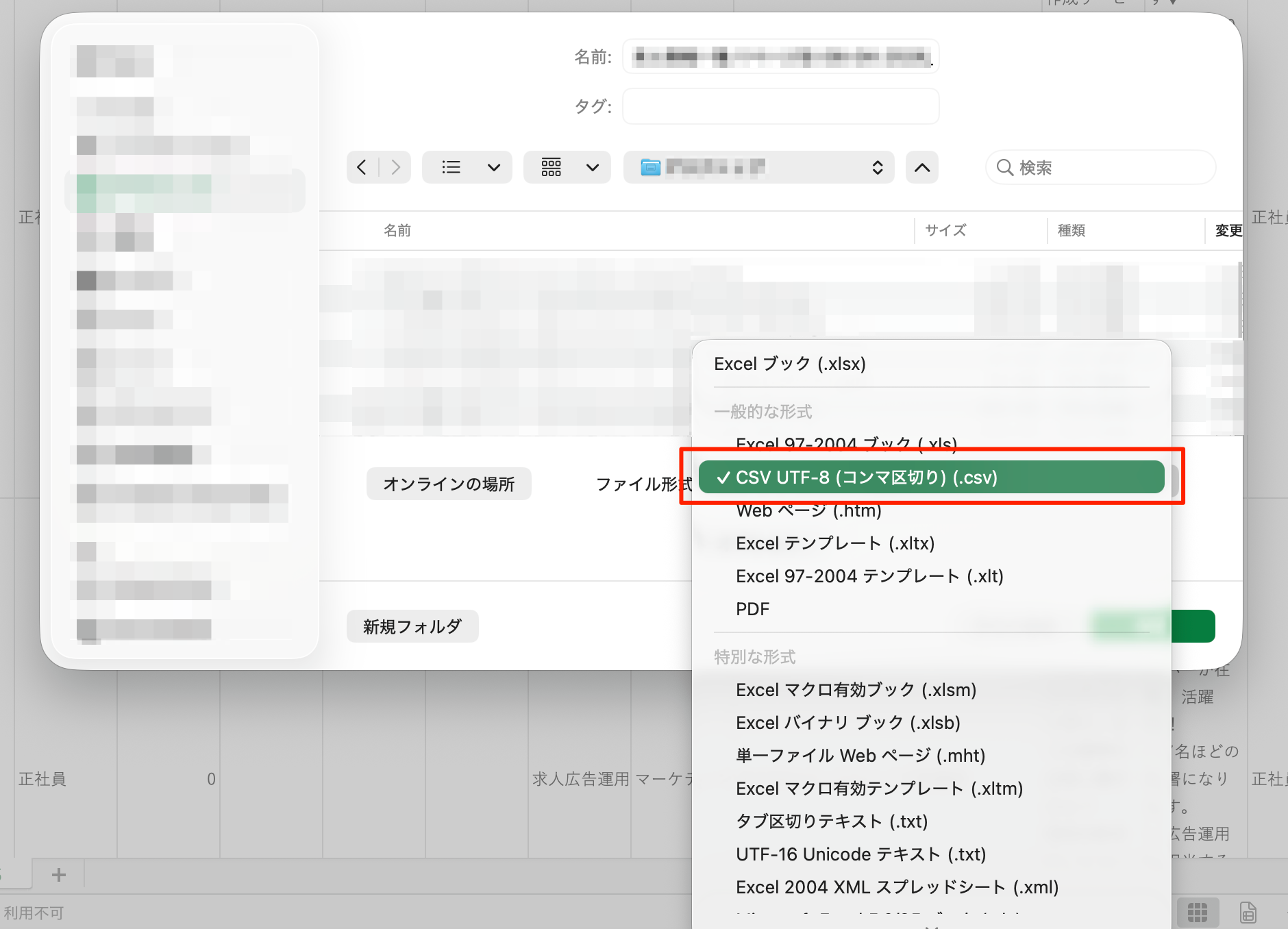
Task: Sort by サイズ column header
Action: coord(945,230)
